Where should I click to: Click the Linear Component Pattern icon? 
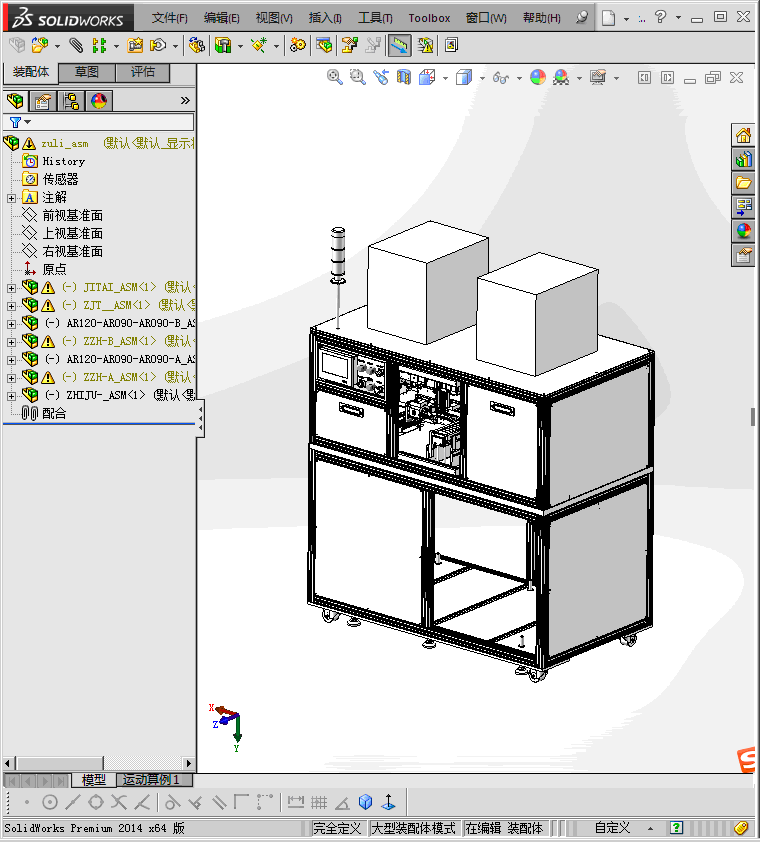click(99, 46)
